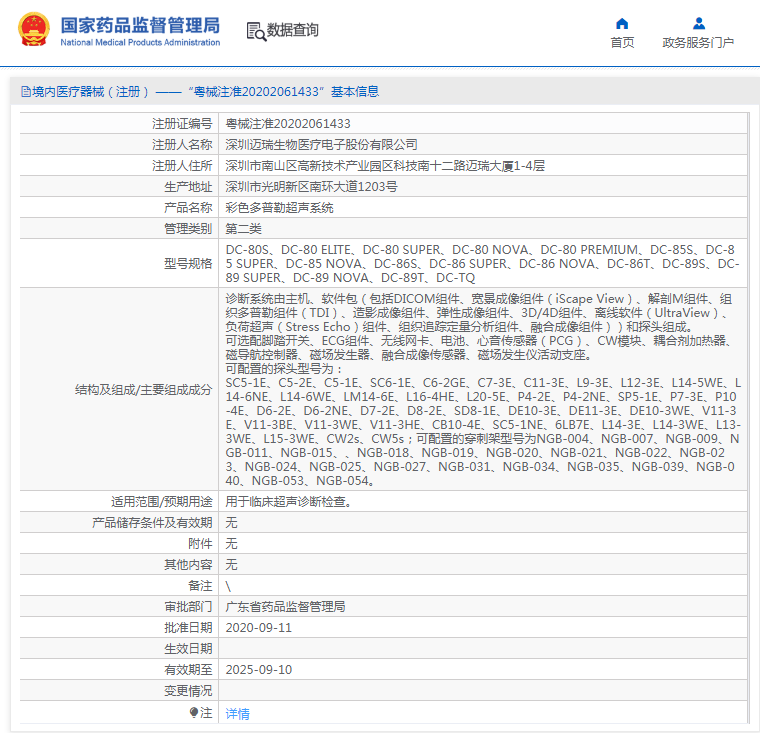The image size is (760, 733).
Task: Open the 详情 link in the 注 row
Action: (x=237, y=713)
